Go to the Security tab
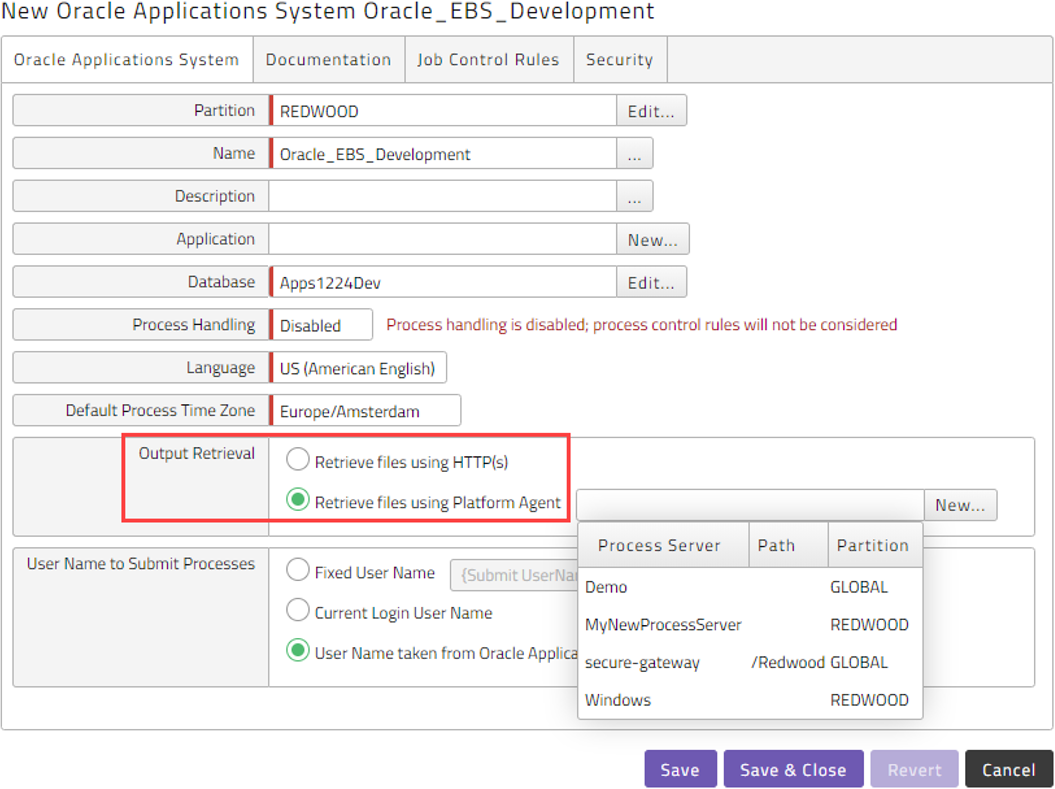Screen dimensions: 1055x789 pyautogui.click(x=620, y=60)
